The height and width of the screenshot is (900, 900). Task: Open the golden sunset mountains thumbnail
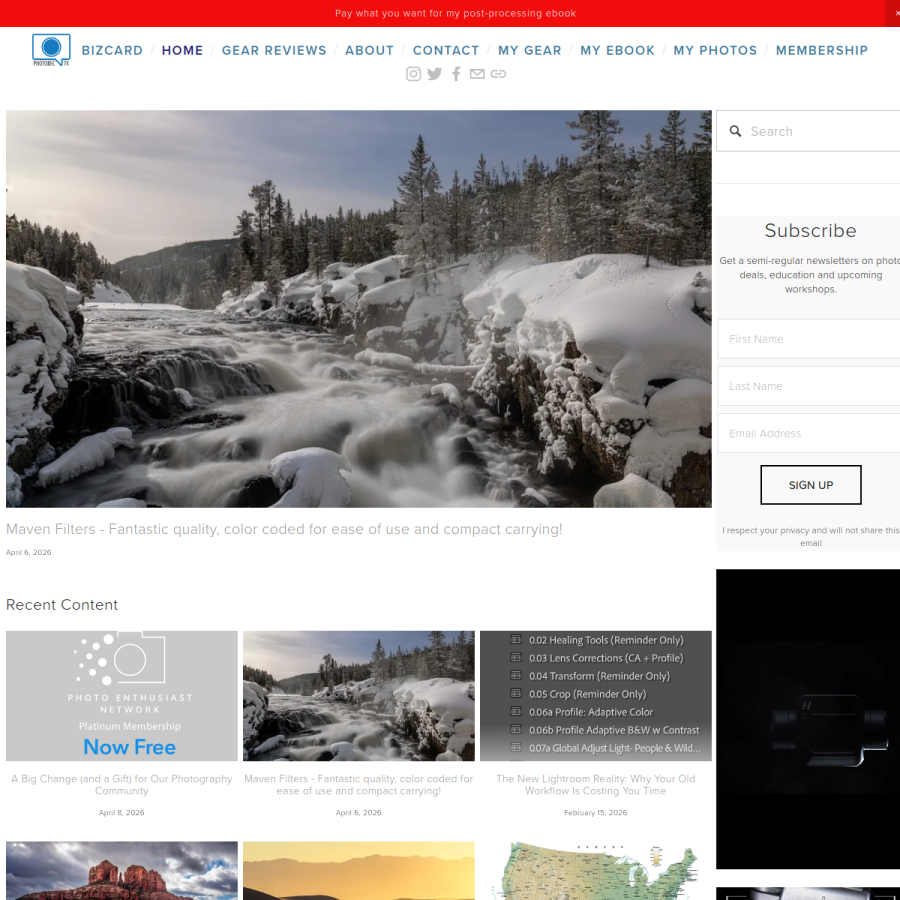359,871
